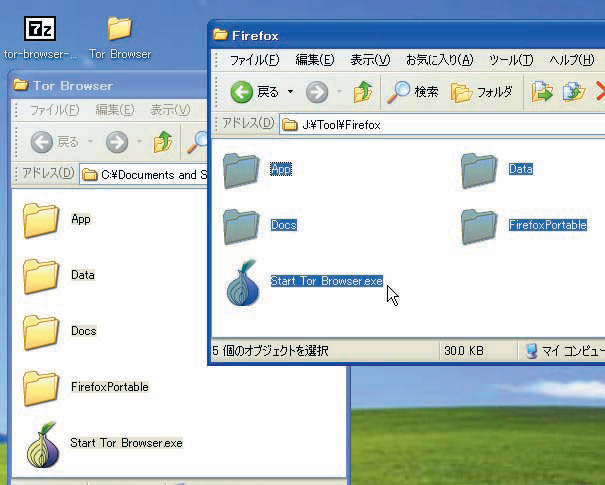Viewport: 605px width, 485px height.
Task: Open 編集(E) menu in Firefox window
Action: click(x=315, y=60)
